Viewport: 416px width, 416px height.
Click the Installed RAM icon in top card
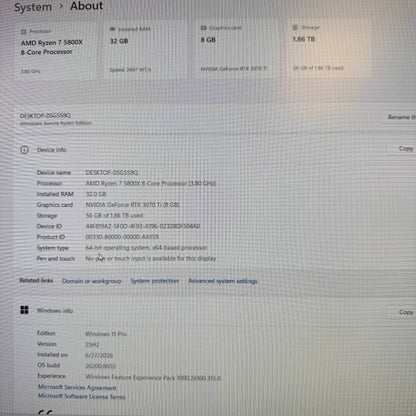point(113,29)
